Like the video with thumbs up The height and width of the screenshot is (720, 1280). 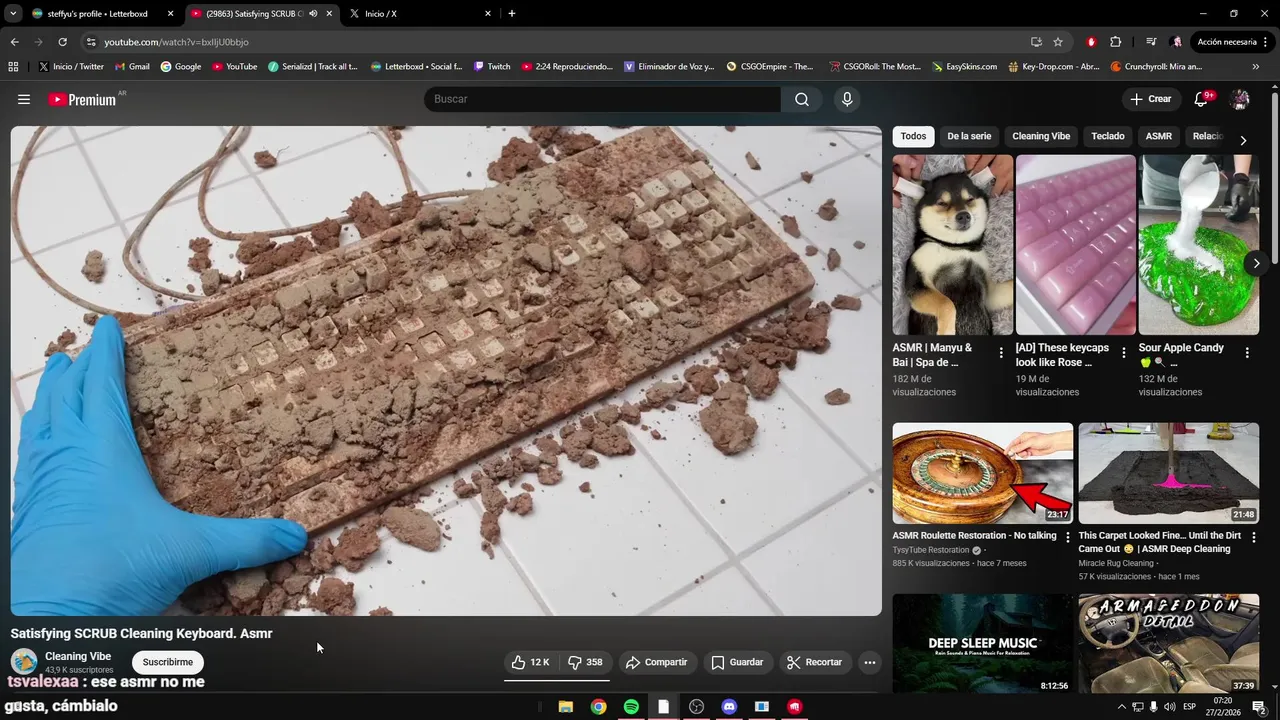tap(531, 662)
